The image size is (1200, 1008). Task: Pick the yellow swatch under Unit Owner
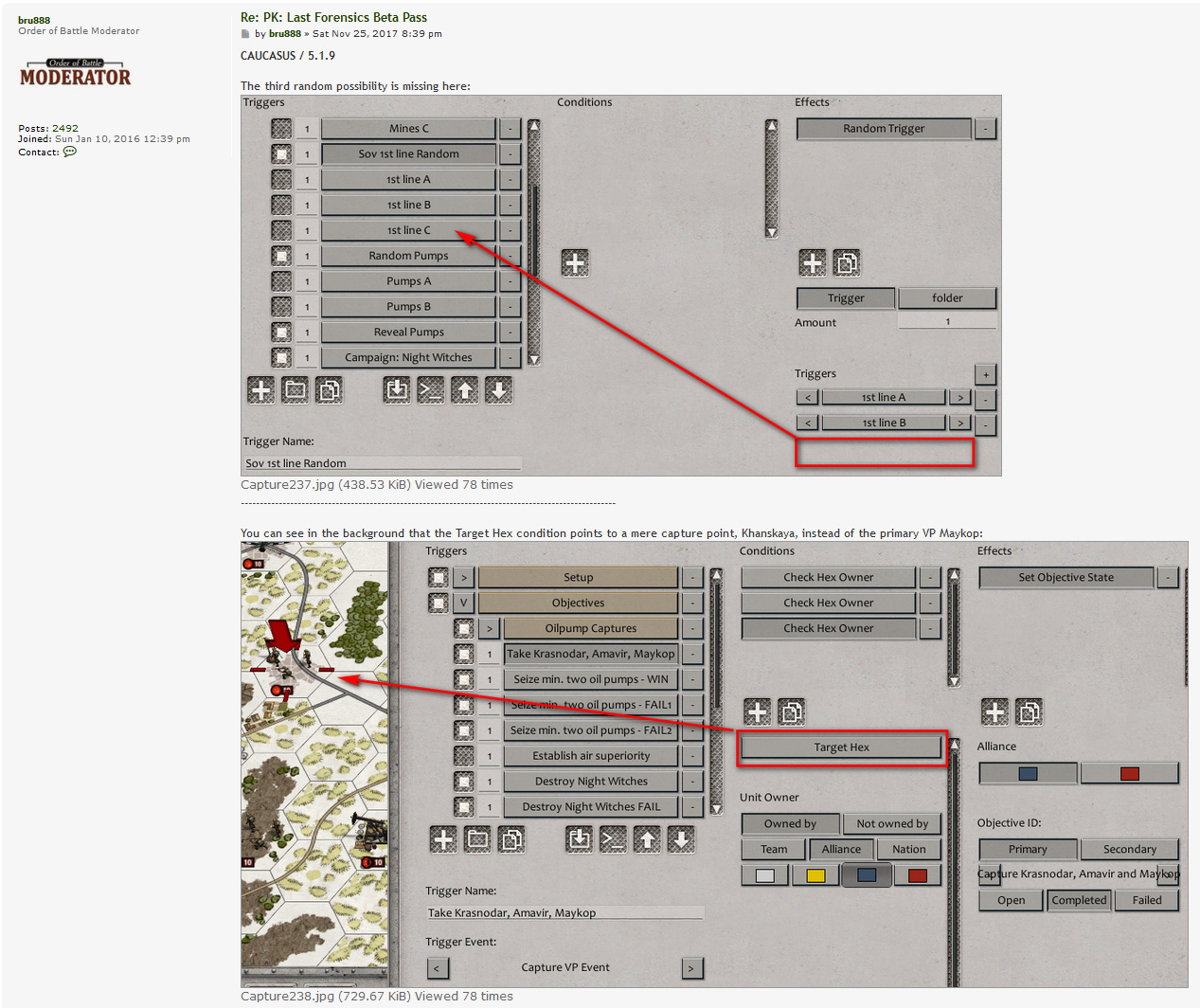815,875
